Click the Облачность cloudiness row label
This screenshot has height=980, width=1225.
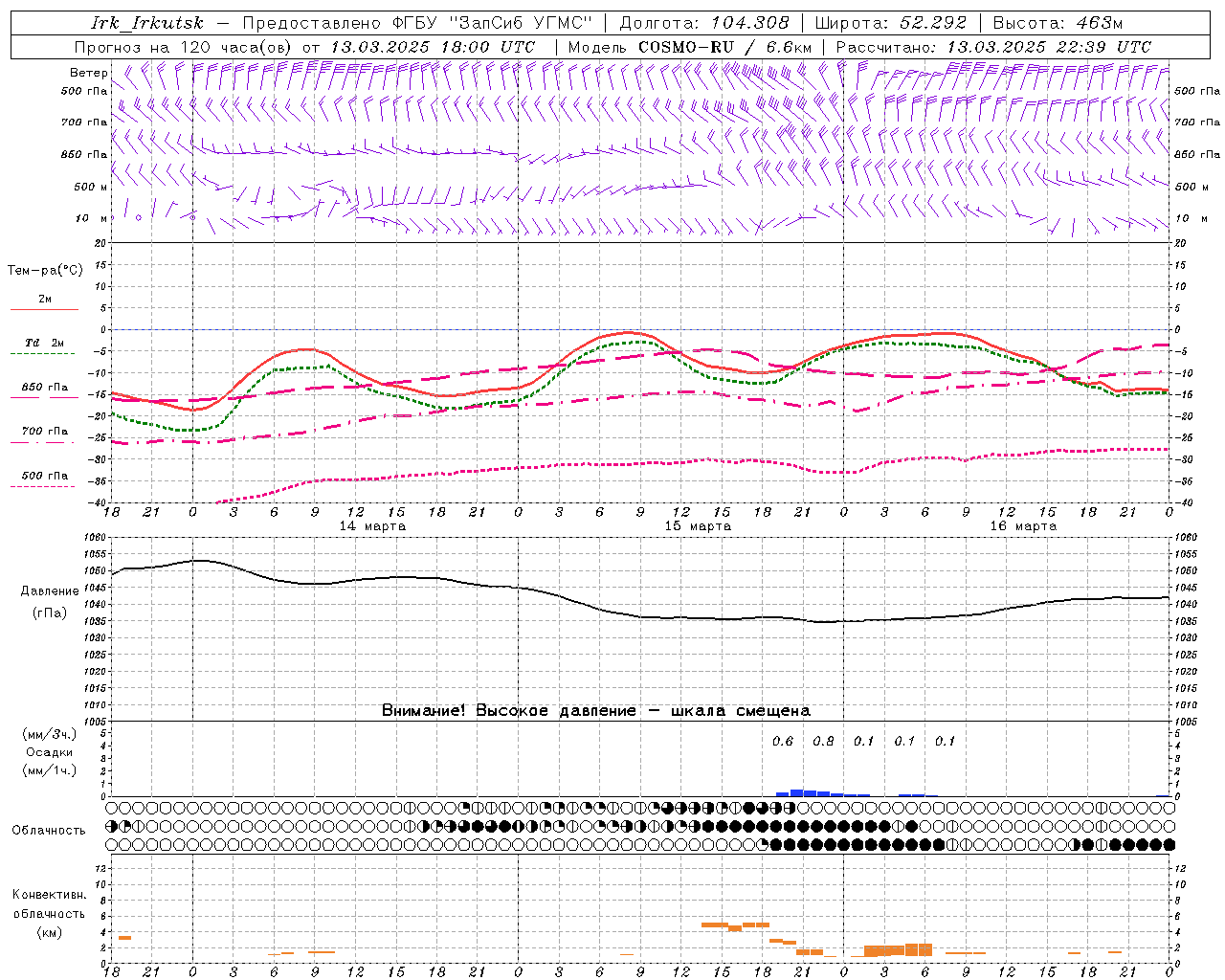[x=49, y=830]
